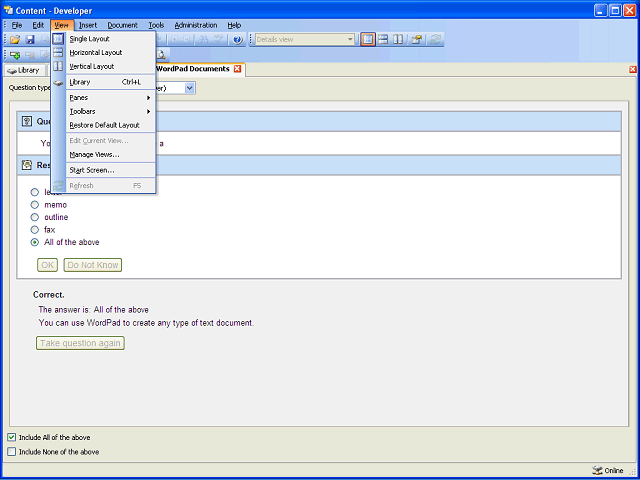Open the Administration menu
The height and width of the screenshot is (480, 640).
tap(196, 25)
